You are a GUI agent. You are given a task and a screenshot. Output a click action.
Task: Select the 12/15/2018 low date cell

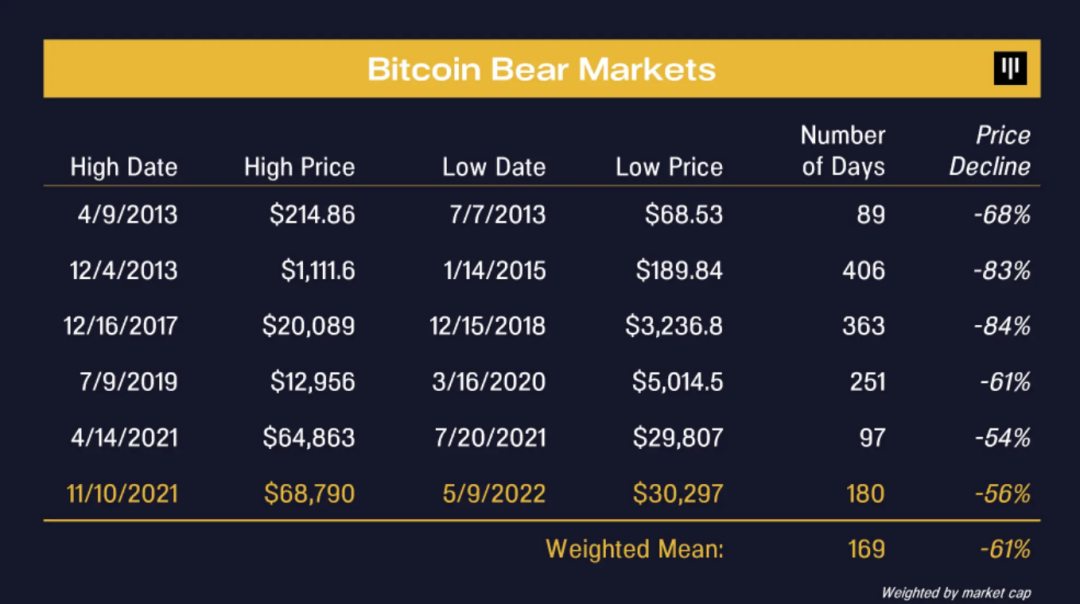click(488, 326)
